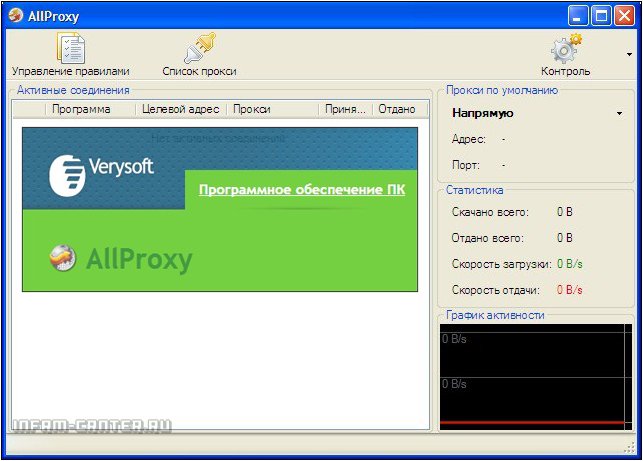Expand the toolbar overflow arrow near Контроль

[x=629, y=54]
